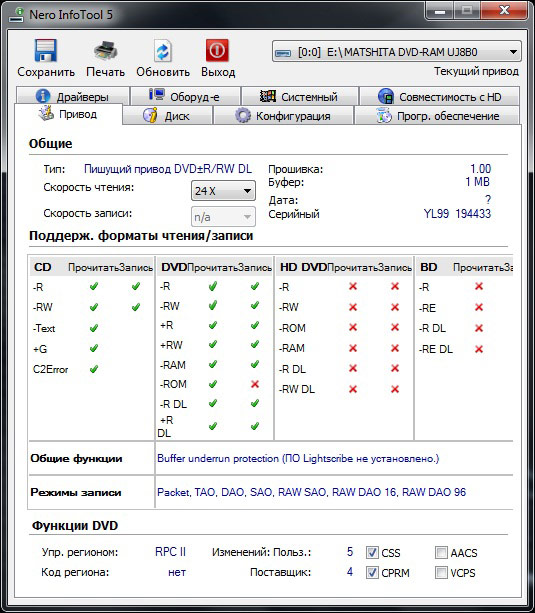Click the Режимы записи row label
This screenshot has width=535, height=613.
[x=76, y=493]
